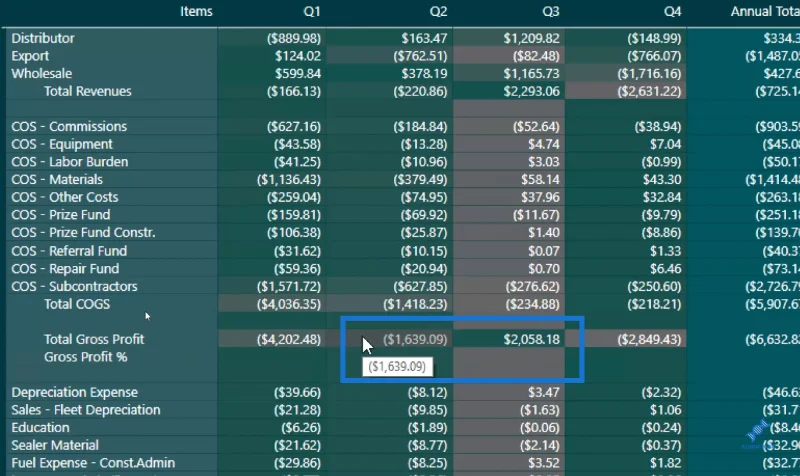Viewport: 800px width, 476px height.
Task: Click the Q2 column header
Action: (438, 12)
